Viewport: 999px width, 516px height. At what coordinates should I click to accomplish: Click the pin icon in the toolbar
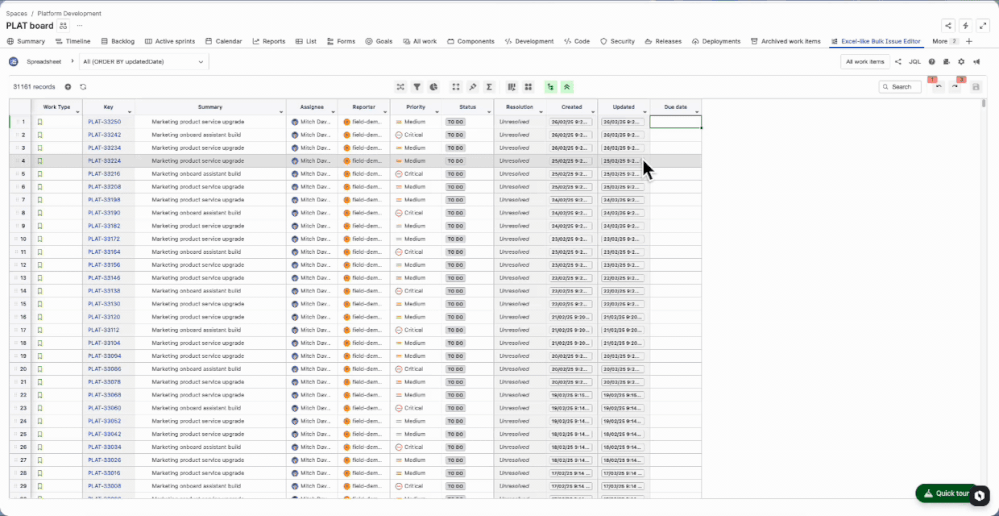tap(473, 87)
